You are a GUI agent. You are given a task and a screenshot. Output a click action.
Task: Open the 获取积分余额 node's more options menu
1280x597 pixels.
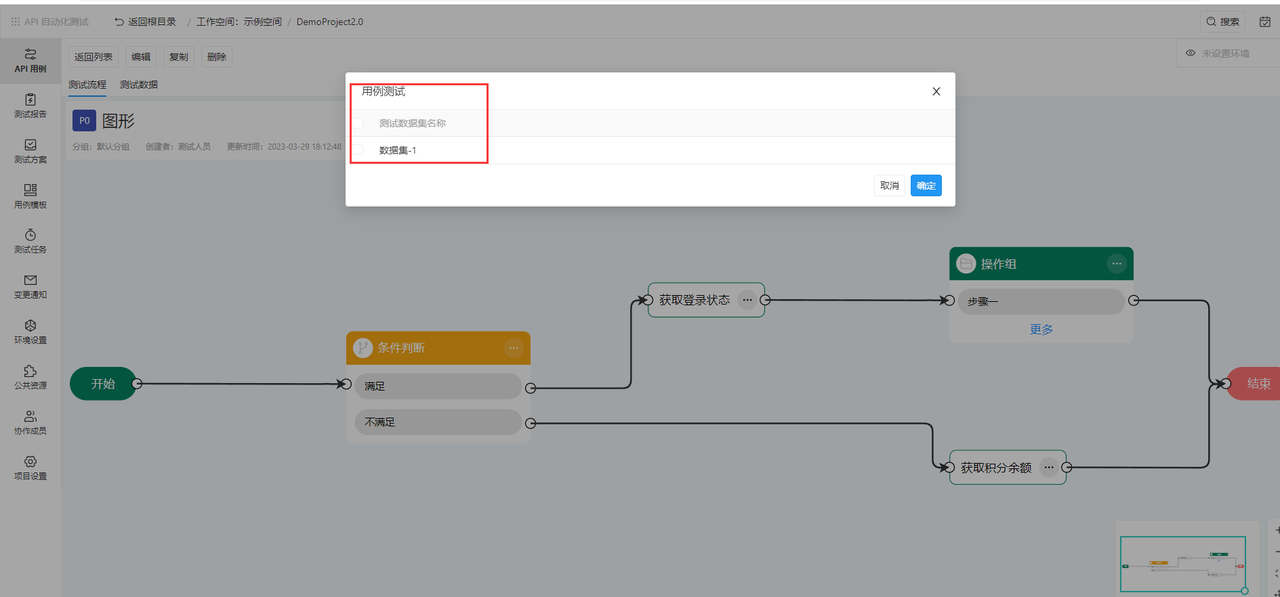click(x=1048, y=467)
